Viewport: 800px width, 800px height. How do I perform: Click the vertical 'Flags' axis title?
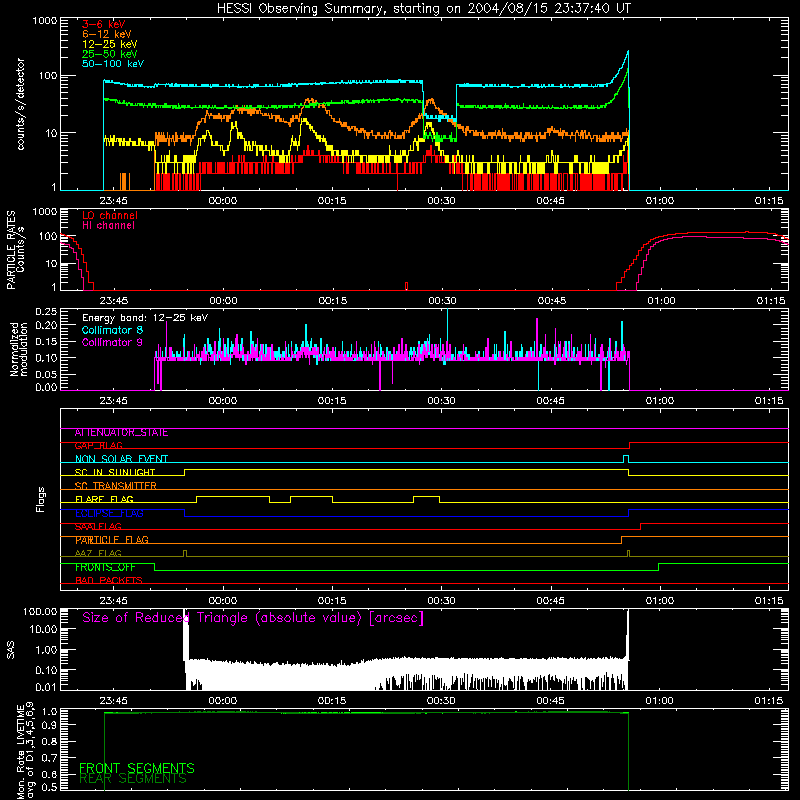click(x=41, y=499)
